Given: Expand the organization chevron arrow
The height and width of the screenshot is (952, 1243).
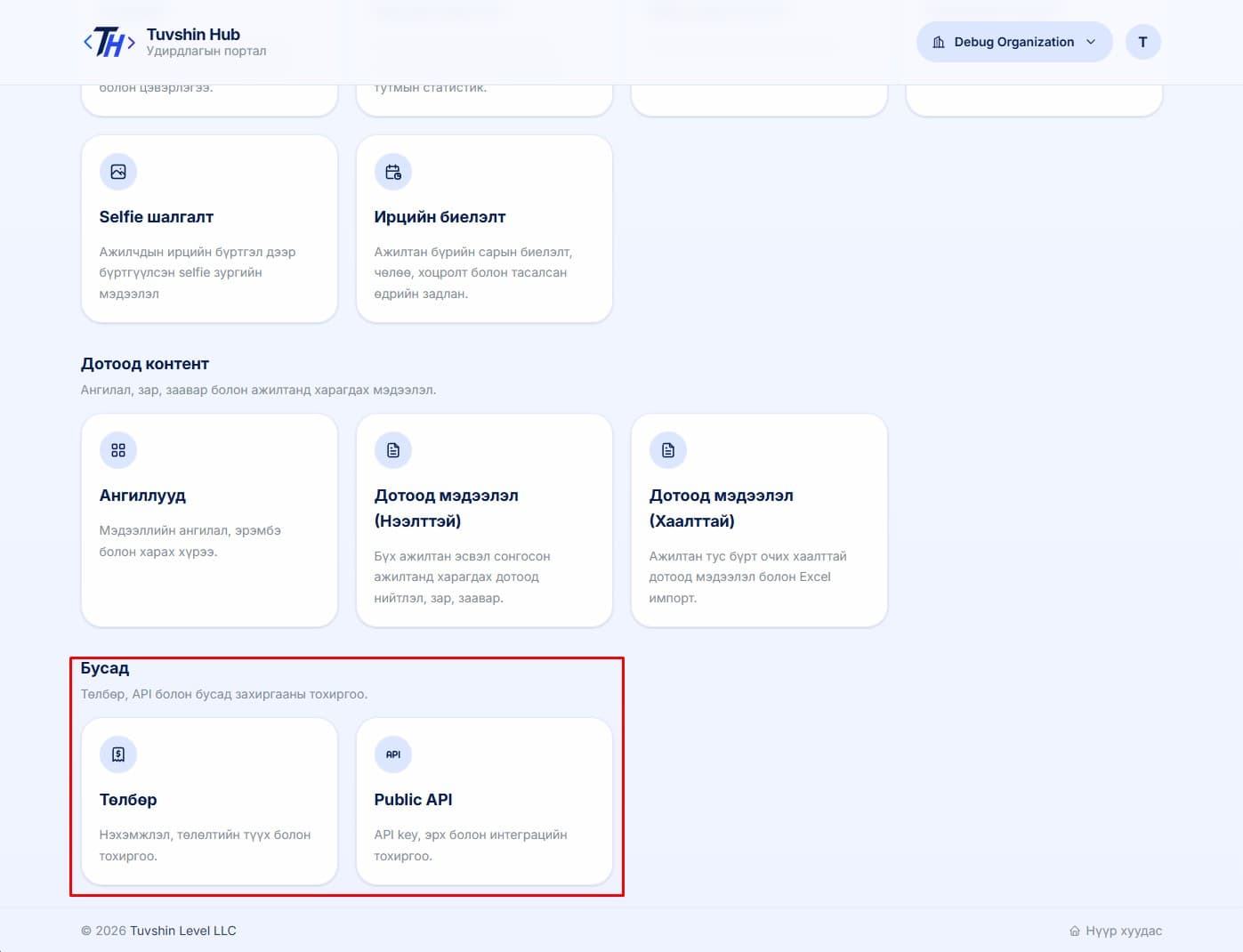Looking at the screenshot, I should coord(1091,42).
